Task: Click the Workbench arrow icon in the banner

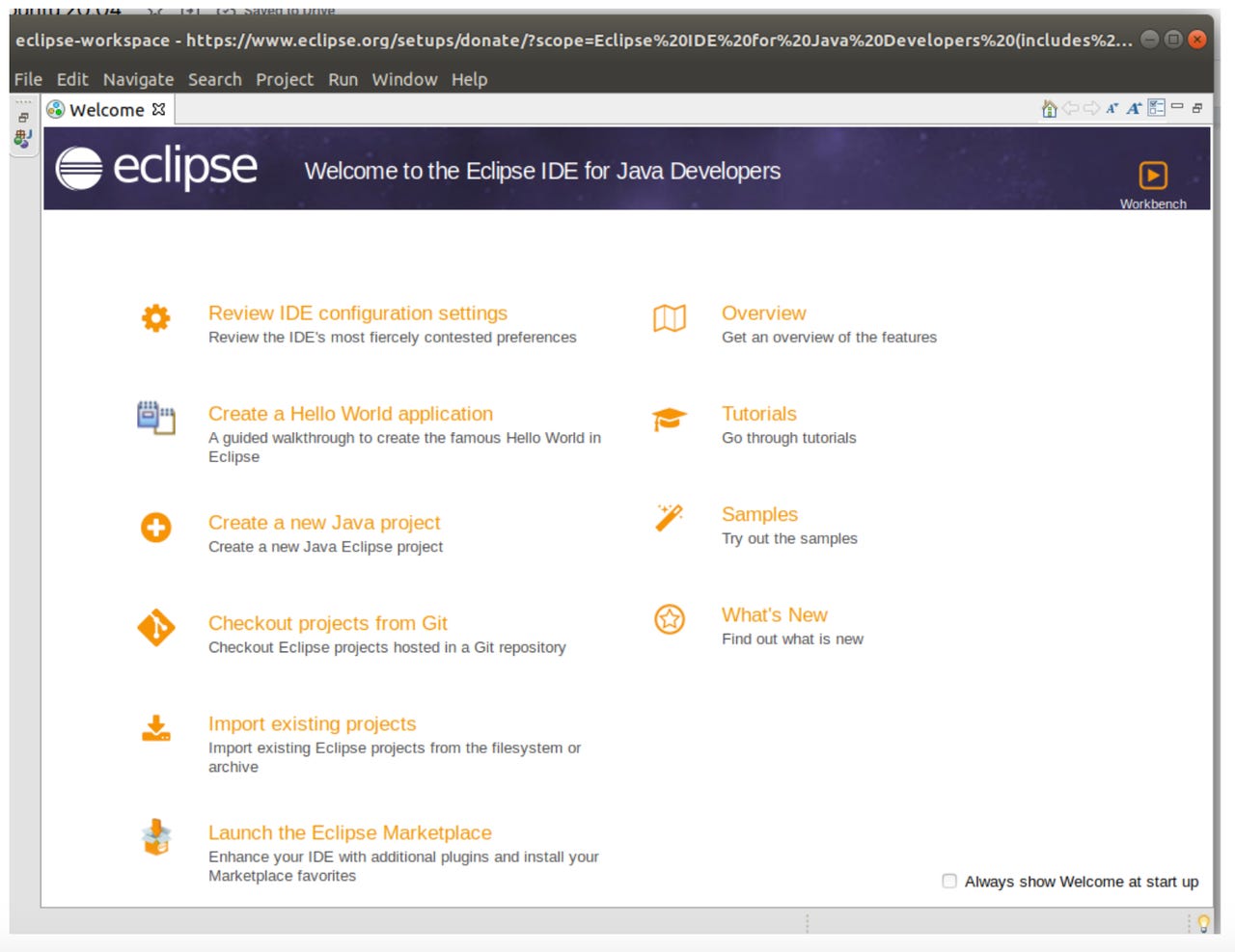Action: [x=1153, y=175]
